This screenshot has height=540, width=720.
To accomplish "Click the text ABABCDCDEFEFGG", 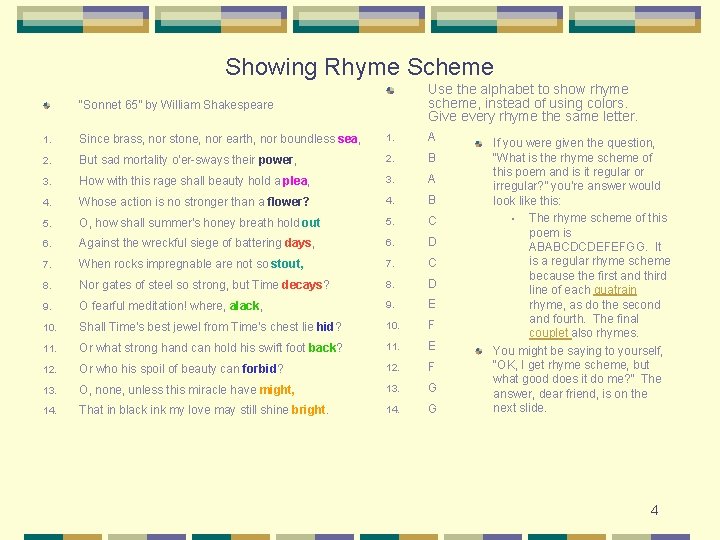I will [587, 247].
